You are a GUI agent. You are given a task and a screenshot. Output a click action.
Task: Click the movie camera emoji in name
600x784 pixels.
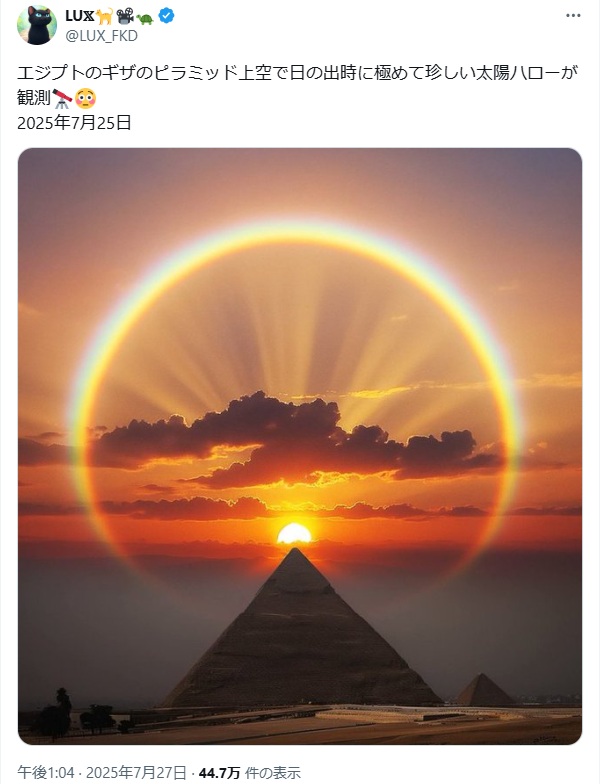(125, 16)
